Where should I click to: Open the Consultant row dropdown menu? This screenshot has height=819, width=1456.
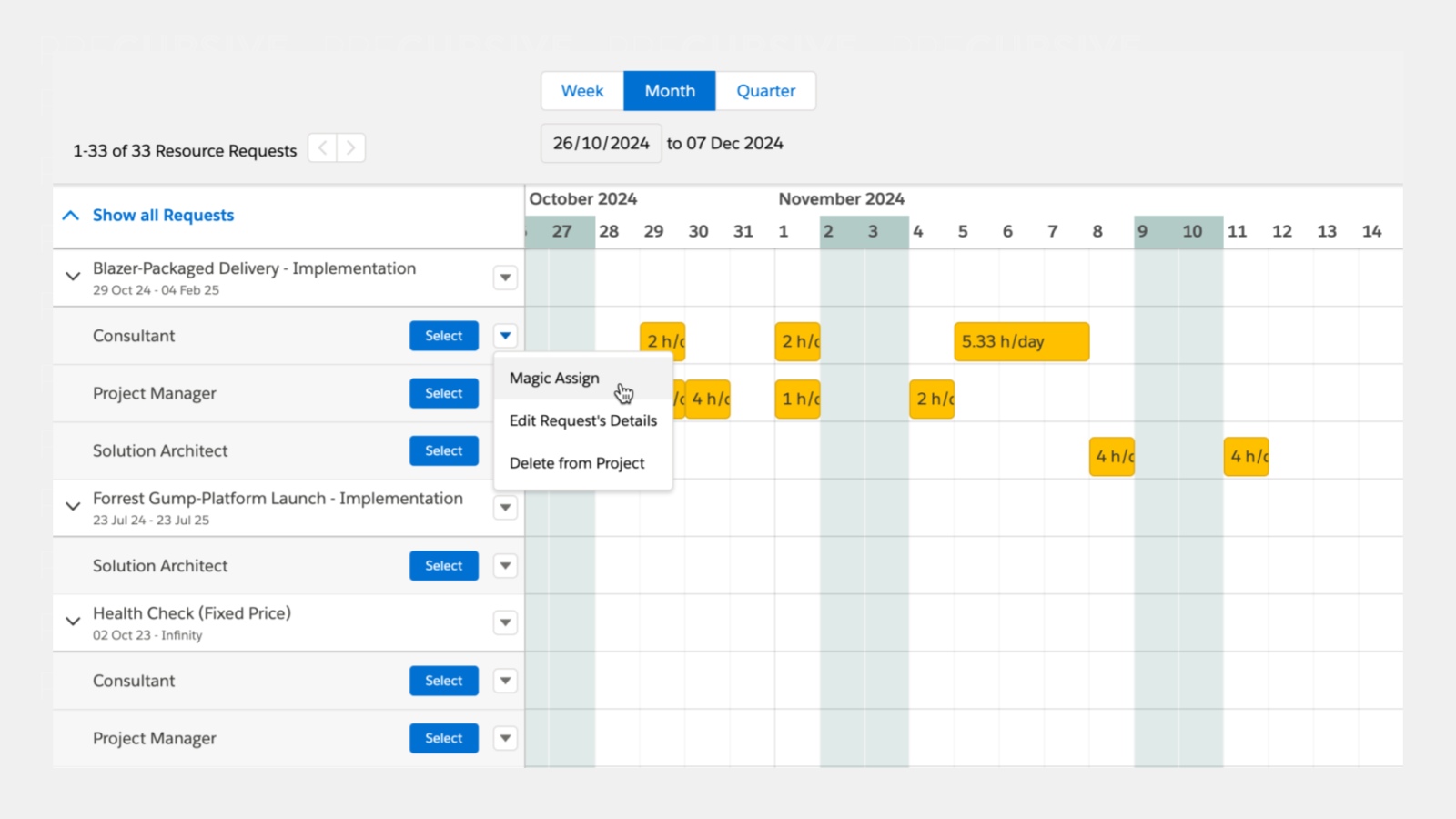coord(505,336)
